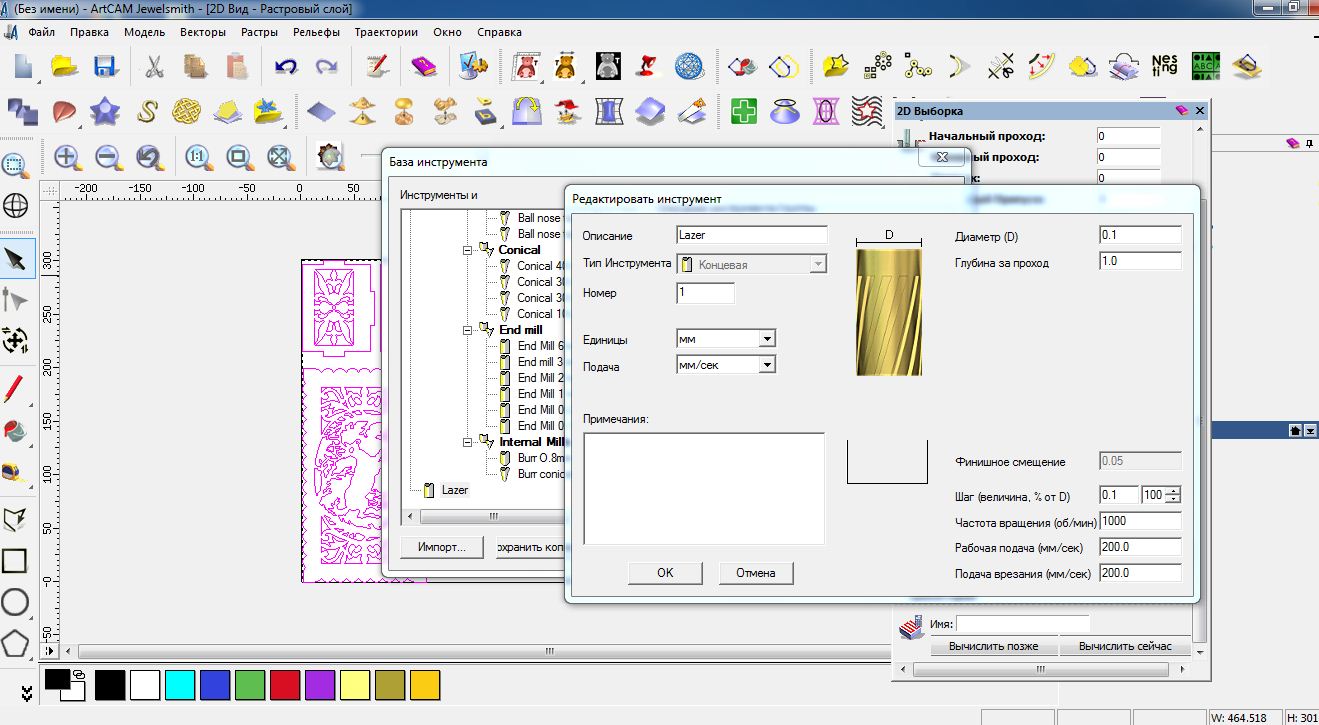Select the paint bucket fill tool
This screenshot has width=1319, height=725.
point(15,430)
